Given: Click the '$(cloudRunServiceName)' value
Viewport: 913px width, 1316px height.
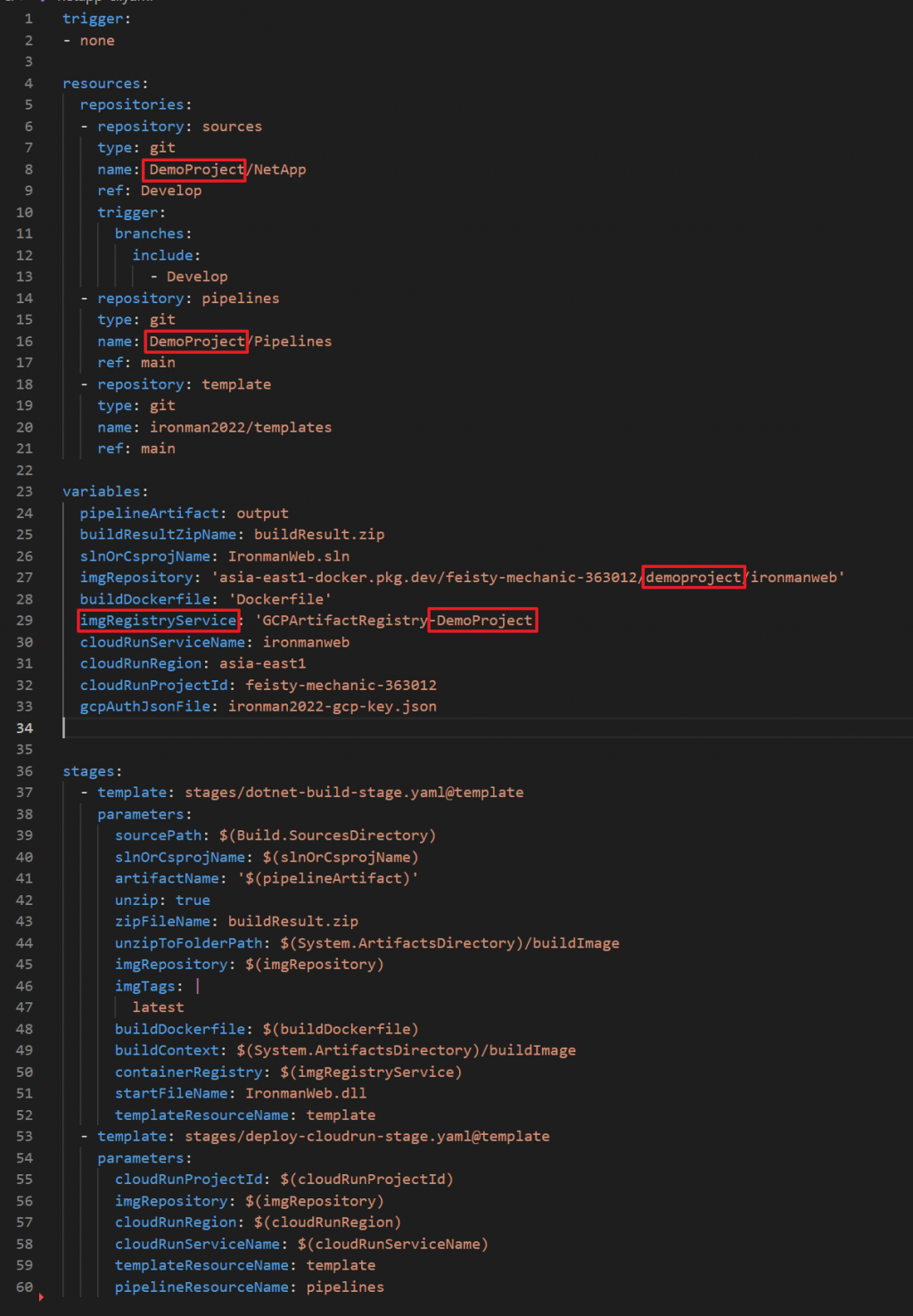Looking at the screenshot, I should point(392,1245).
